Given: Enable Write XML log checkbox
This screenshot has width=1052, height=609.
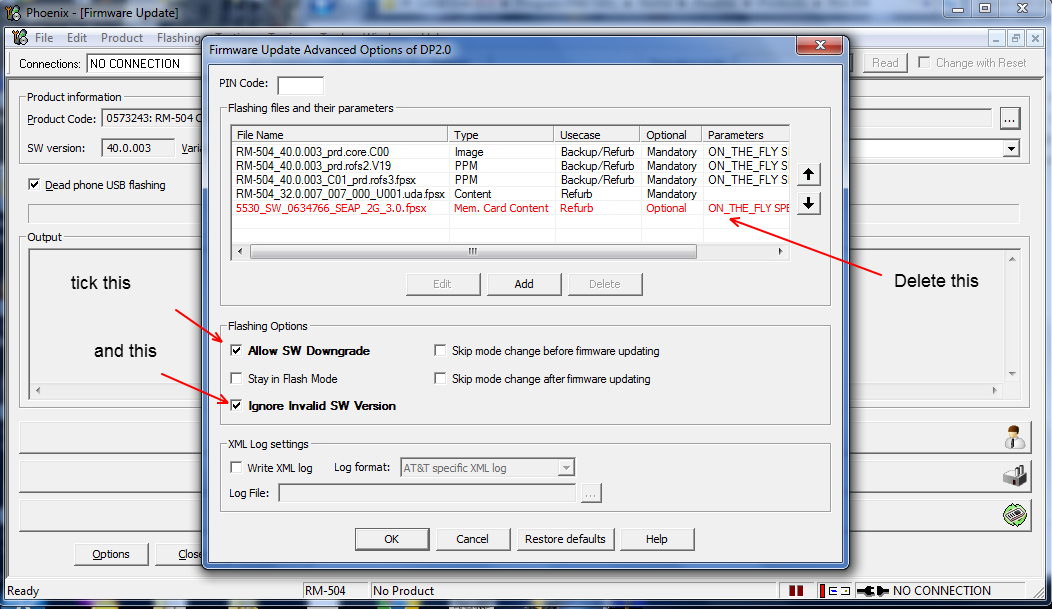Looking at the screenshot, I should coord(236,467).
